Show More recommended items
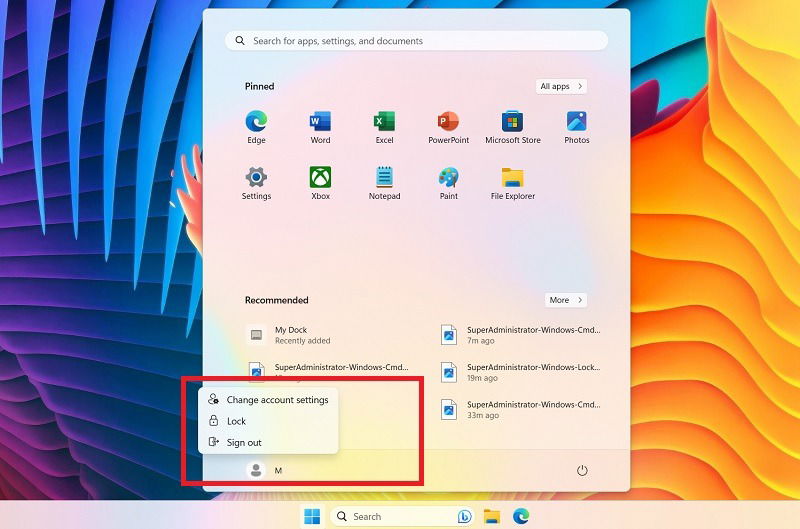The width and height of the screenshot is (800, 529). pyautogui.click(x=565, y=300)
